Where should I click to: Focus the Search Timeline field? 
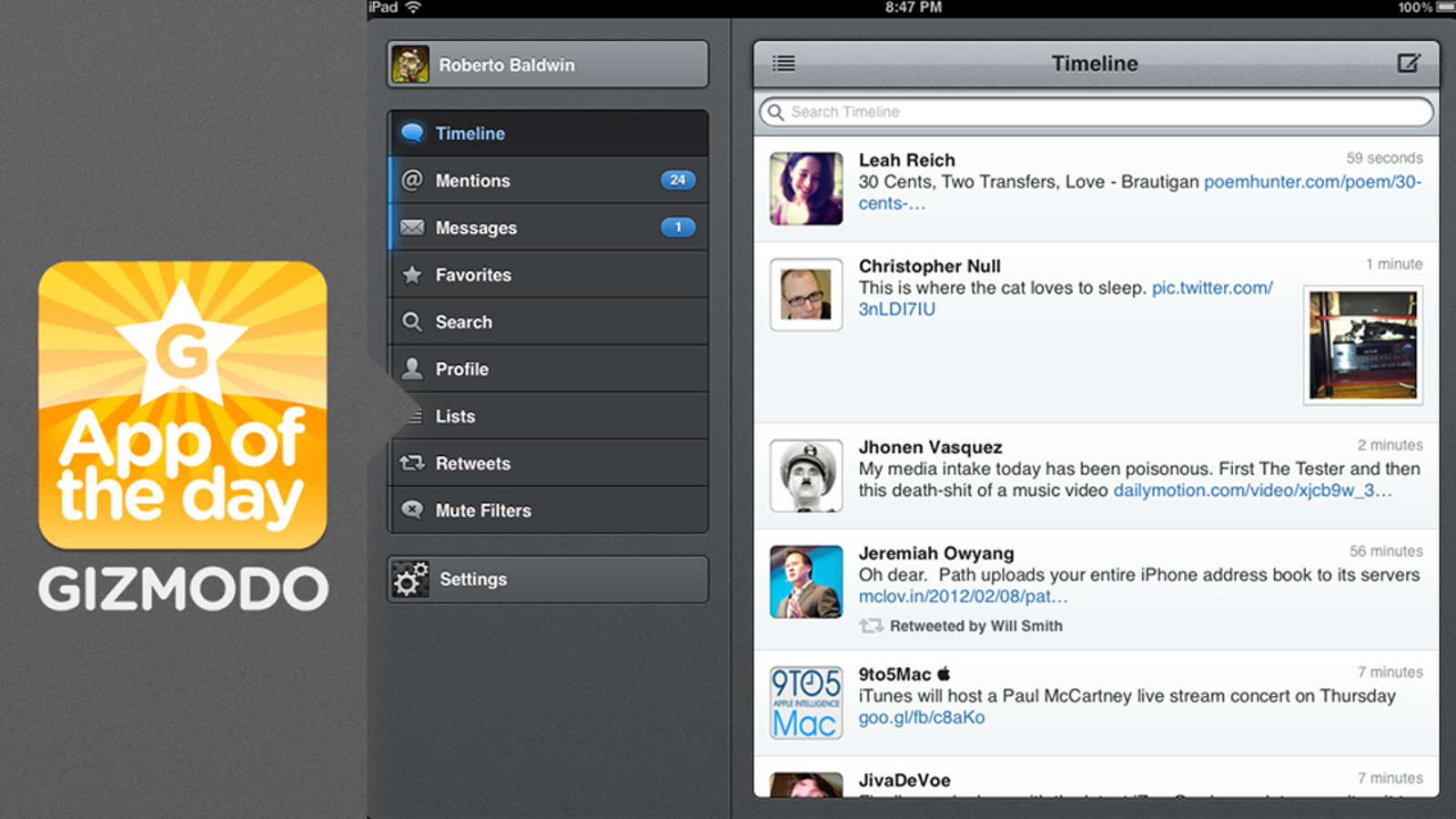(x=1097, y=112)
